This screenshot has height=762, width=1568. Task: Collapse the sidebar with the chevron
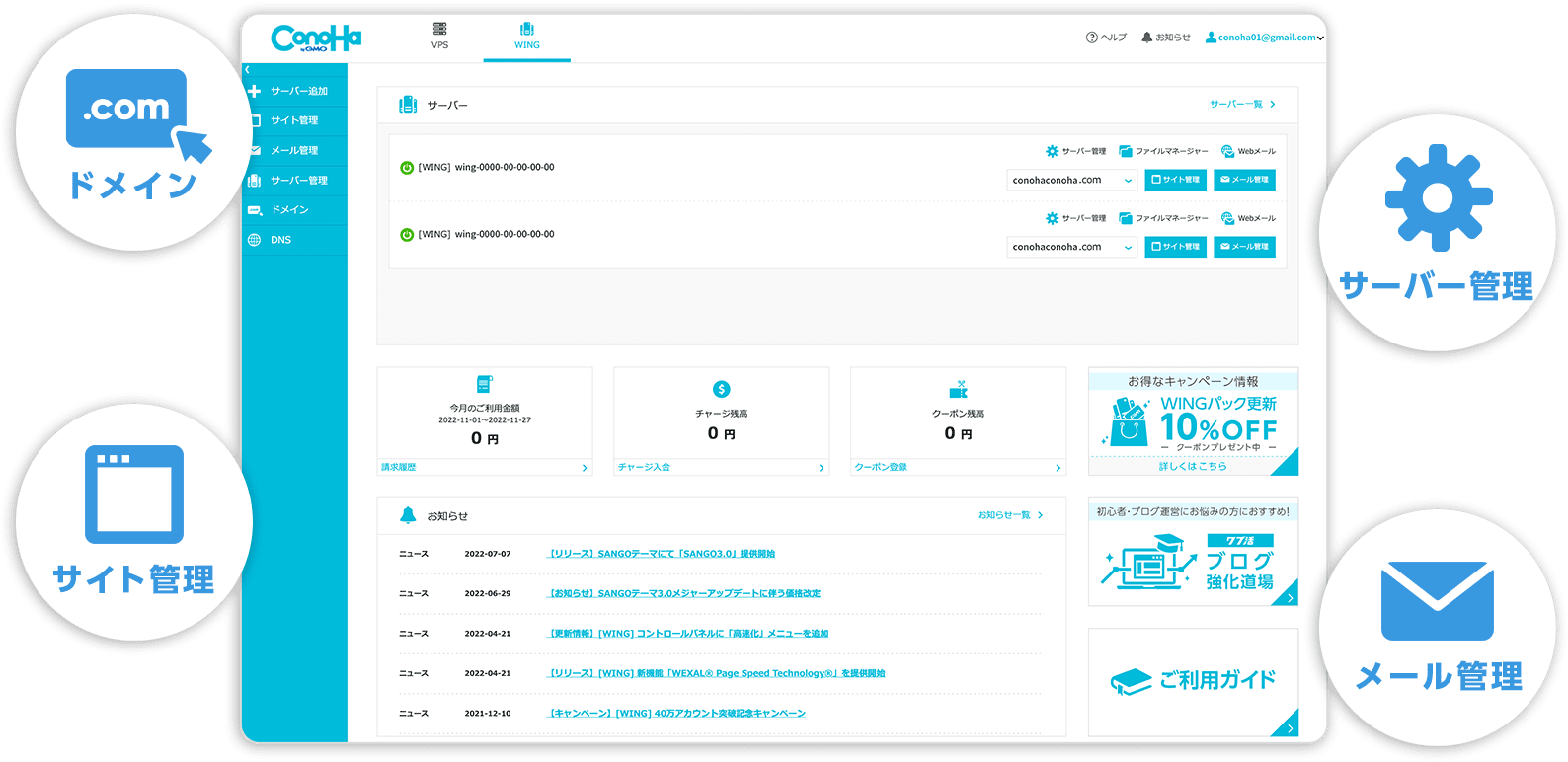click(x=248, y=70)
